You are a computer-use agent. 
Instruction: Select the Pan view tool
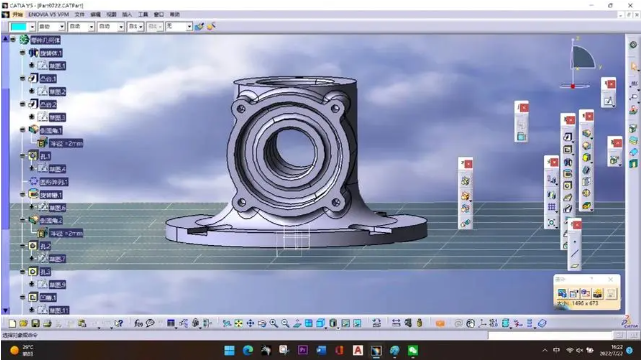click(250, 324)
